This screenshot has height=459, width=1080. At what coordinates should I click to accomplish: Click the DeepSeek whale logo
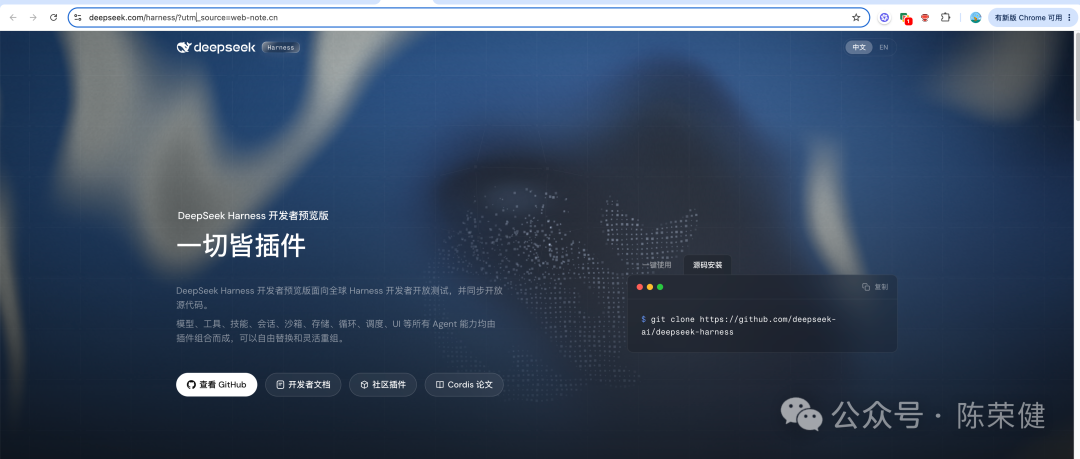216,47
